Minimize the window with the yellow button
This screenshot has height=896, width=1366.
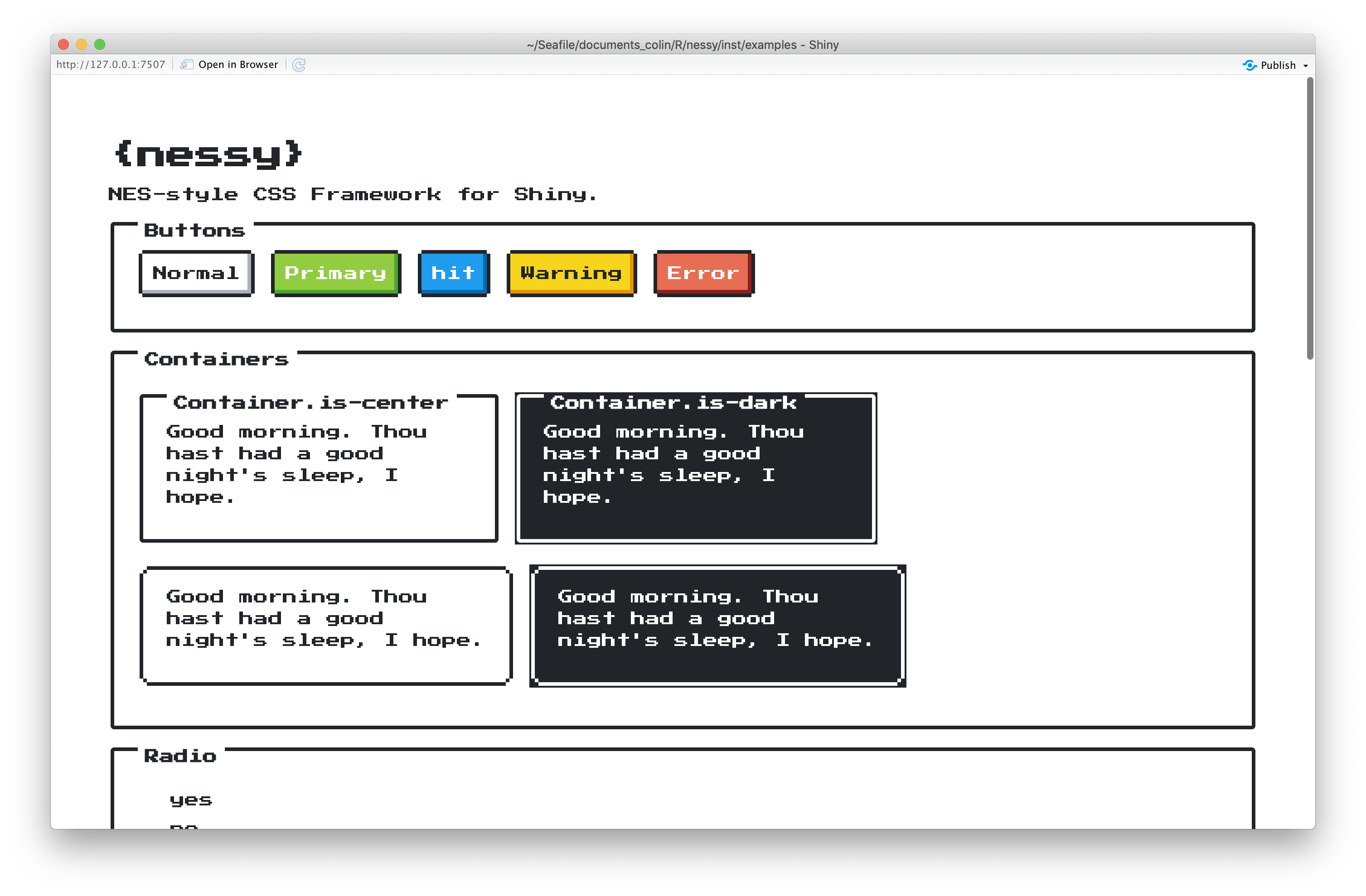click(x=82, y=44)
